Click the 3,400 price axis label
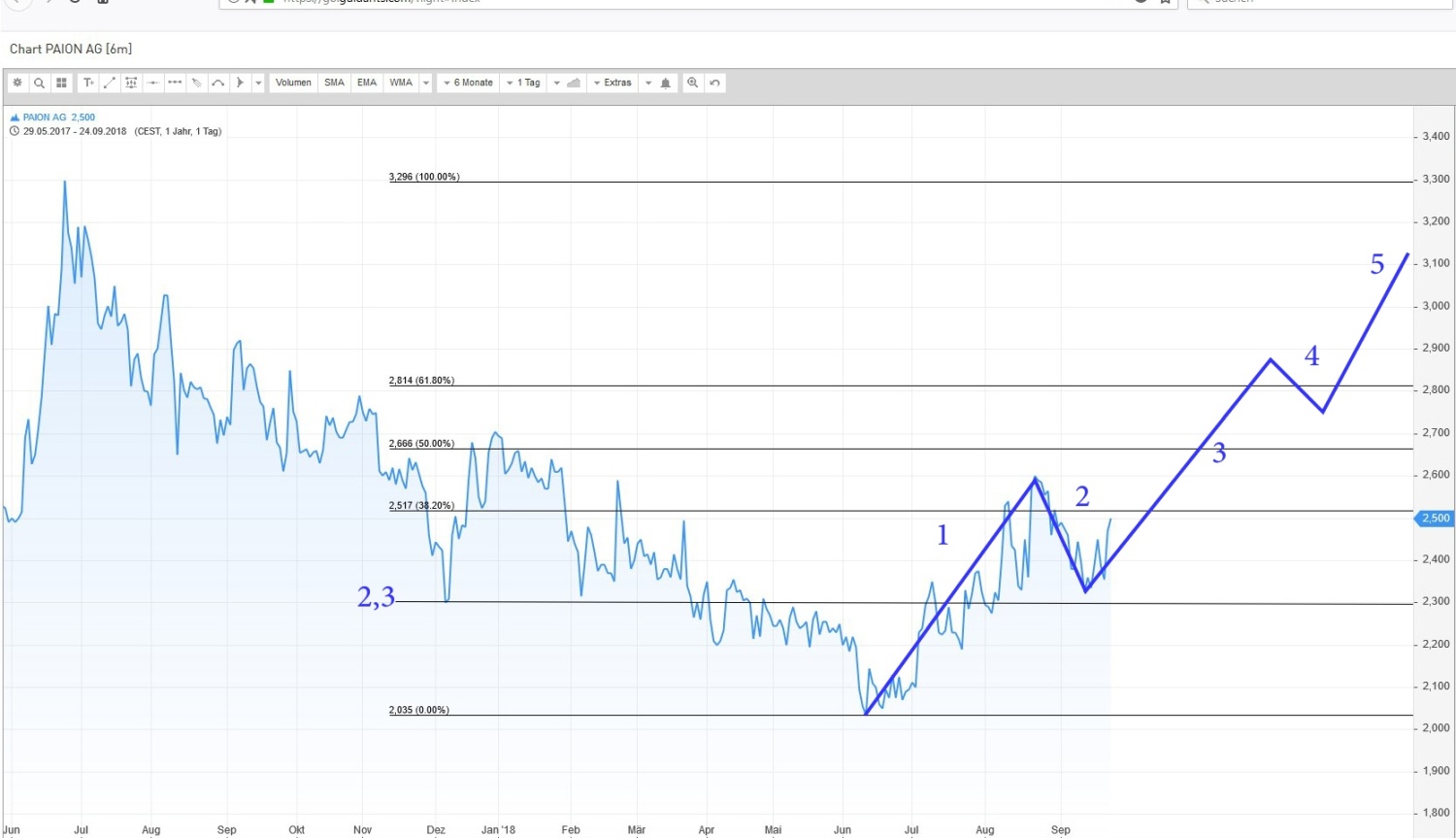Screen dimensions: 1456x838 (1436, 137)
